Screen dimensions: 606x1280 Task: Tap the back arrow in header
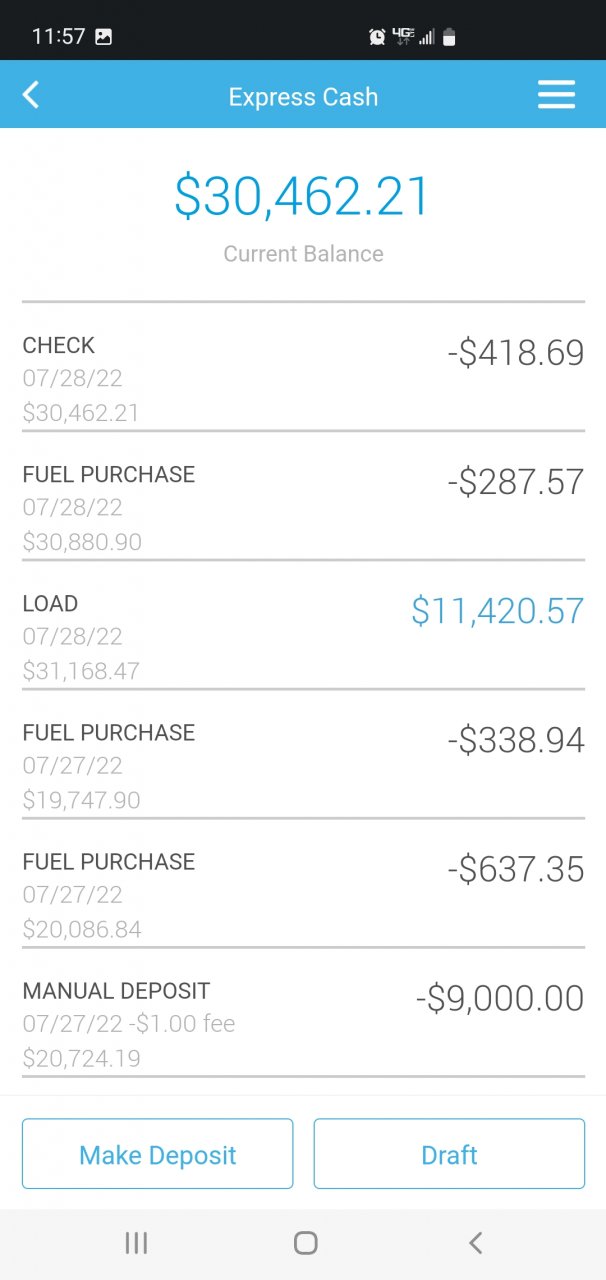pyautogui.click(x=31, y=96)
